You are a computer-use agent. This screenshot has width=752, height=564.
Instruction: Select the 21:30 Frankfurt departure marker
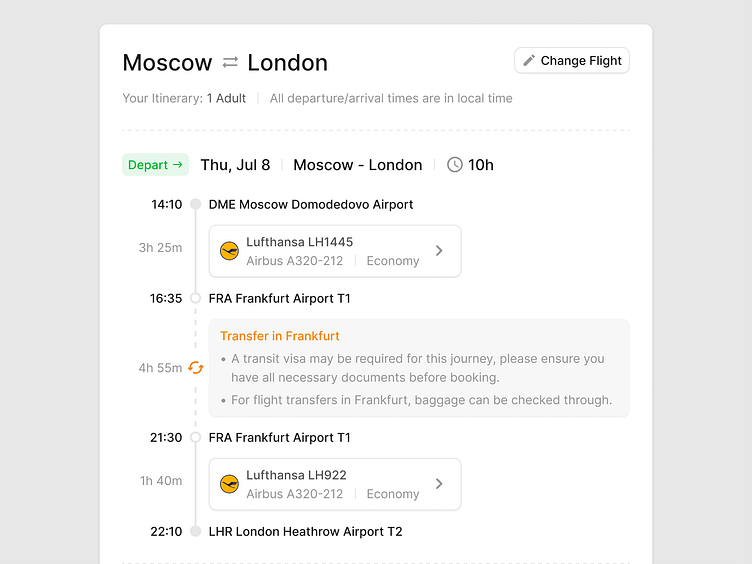[196, 437]
